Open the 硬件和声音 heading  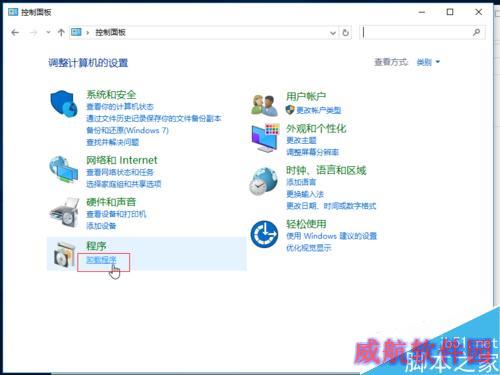[111, 202]
